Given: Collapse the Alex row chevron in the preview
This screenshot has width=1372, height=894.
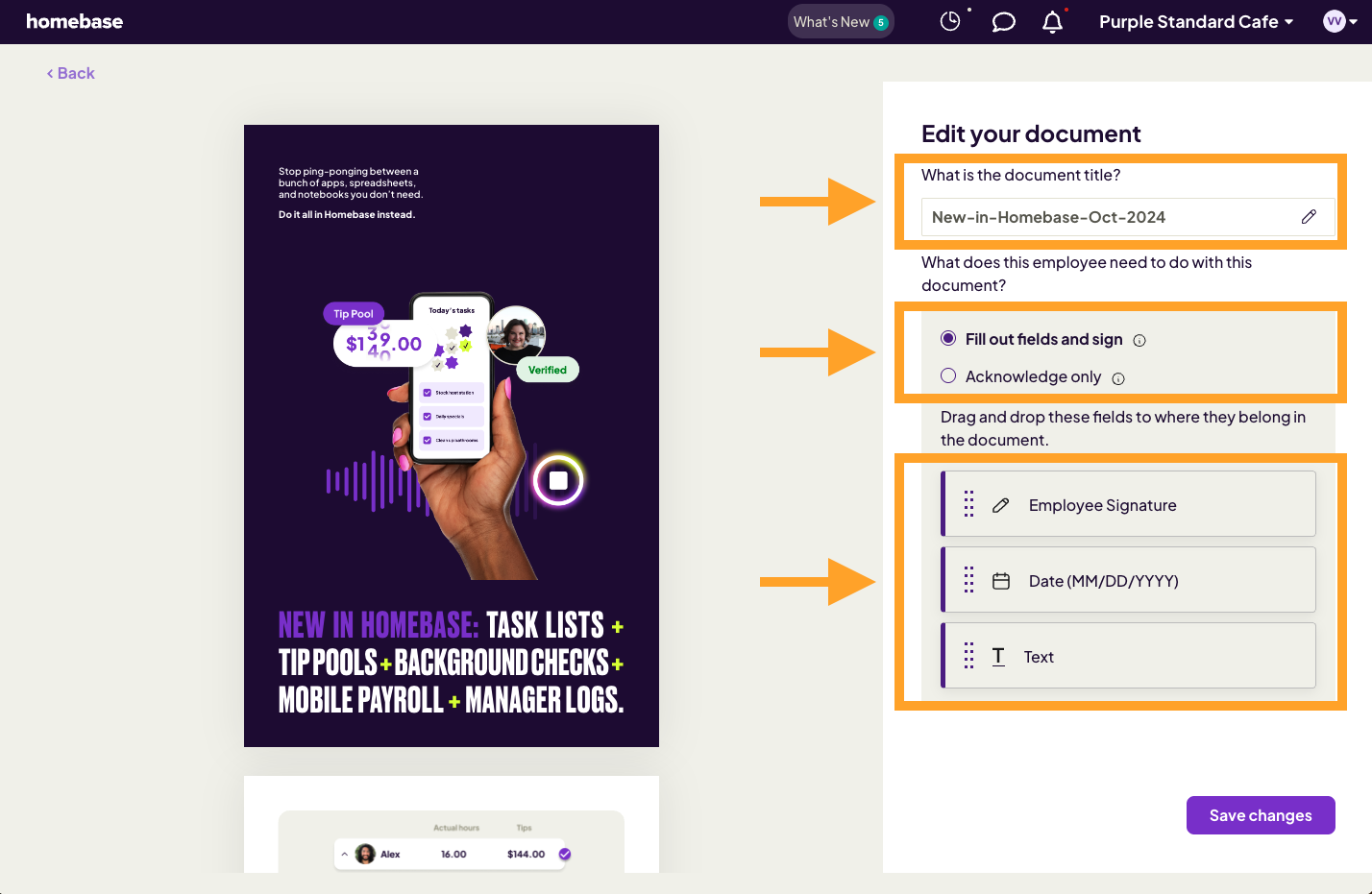Looking at the screenshot, I should click(x=345, y=854).
